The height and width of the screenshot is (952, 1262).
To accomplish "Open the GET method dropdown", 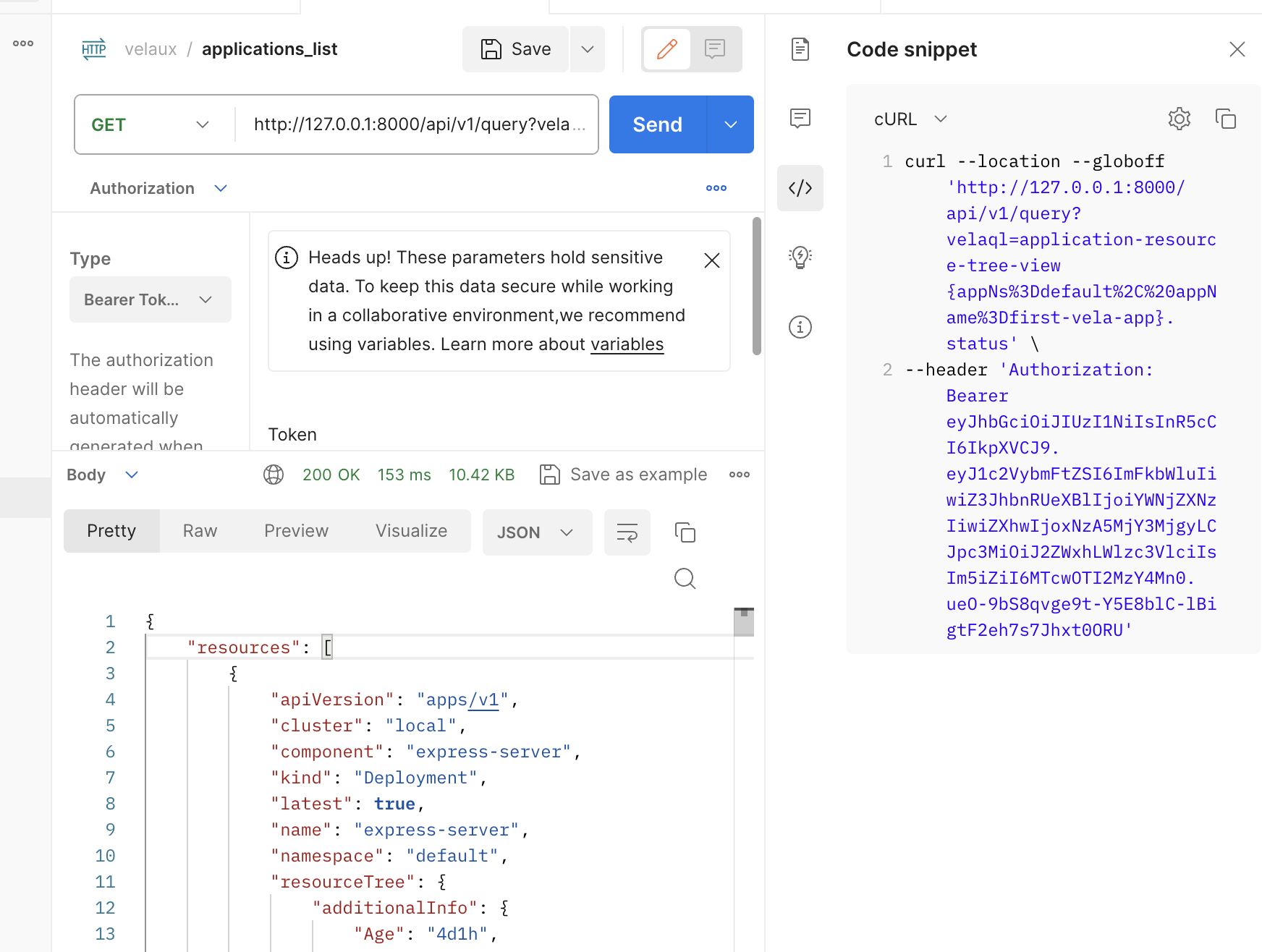I will pyautogui.click(x=151, y=124).
